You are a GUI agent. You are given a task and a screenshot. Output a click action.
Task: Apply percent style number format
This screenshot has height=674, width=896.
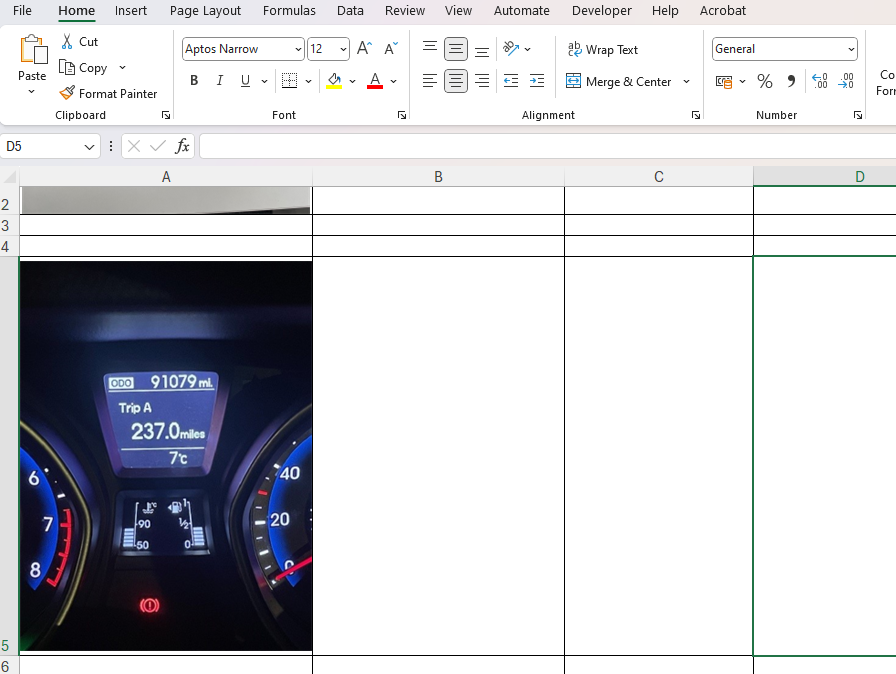click(x=765, y=81)
